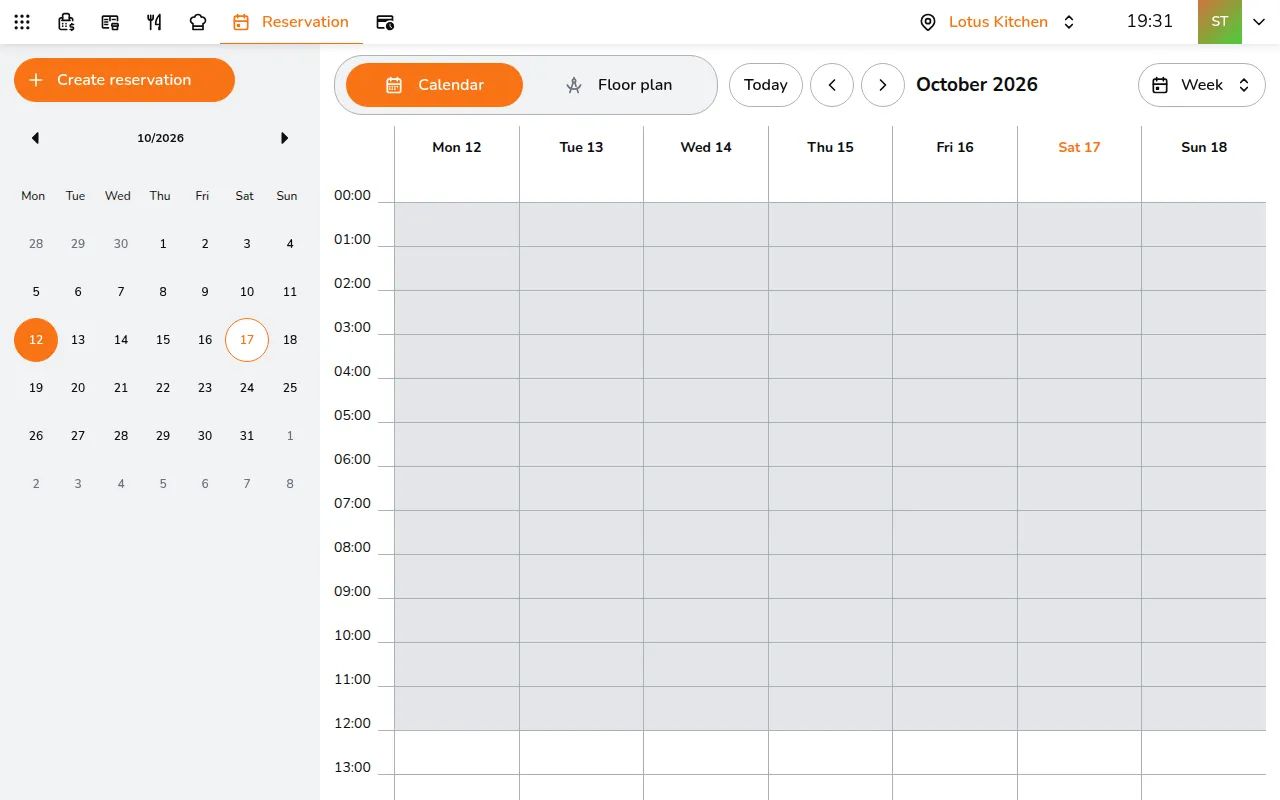The image size is (1280, 800).
Task: Jump to Today
Action: (x=766, y=85)
